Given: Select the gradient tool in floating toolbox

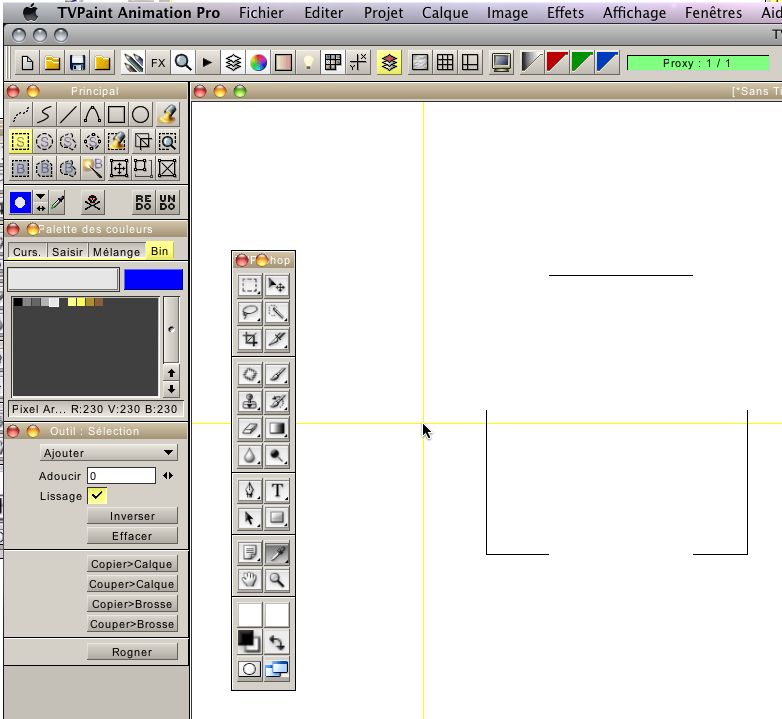Looking at the screenshot, I should 277,429.
